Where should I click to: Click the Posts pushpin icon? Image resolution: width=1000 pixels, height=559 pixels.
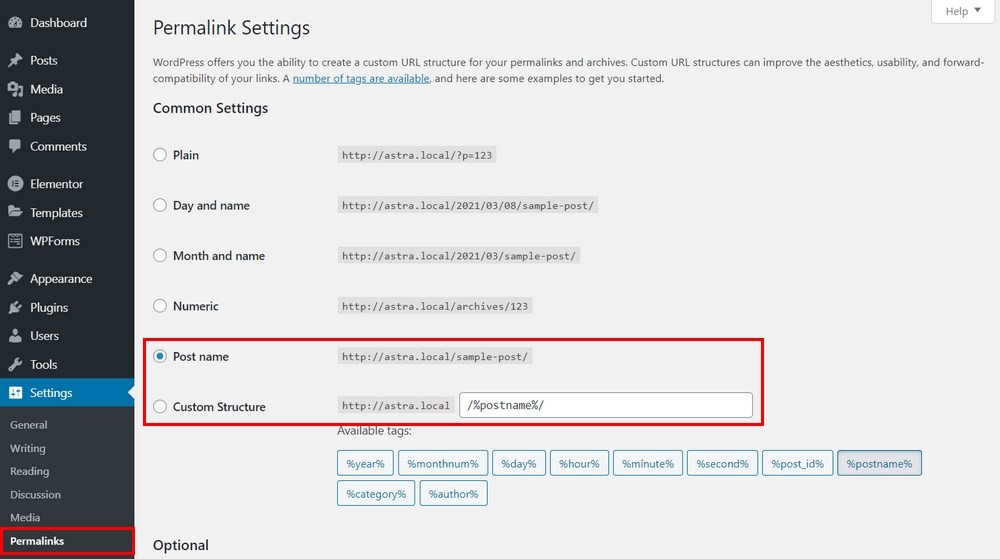pos(15,60)
